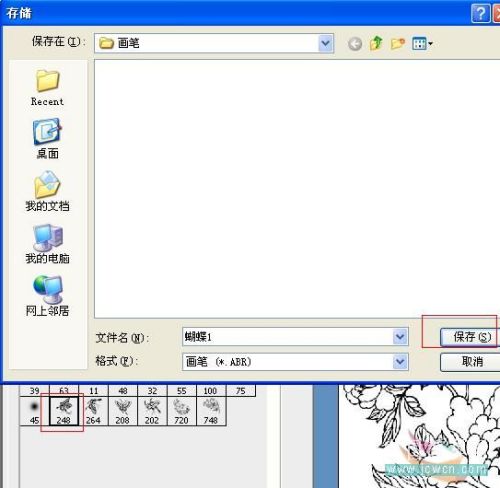Viewport: 500px width, 488px height.
Task: Click the Back navigation arrow
Action: [x=355, y=44]
